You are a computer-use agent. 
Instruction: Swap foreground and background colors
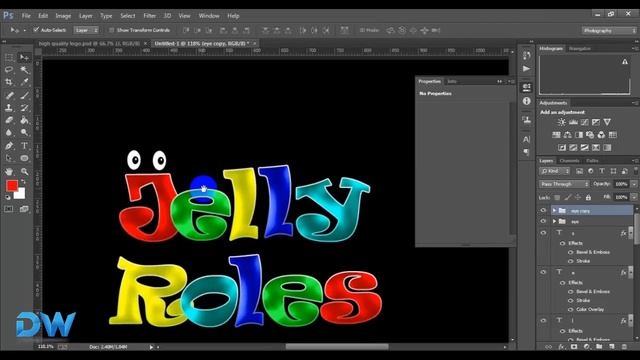click(x=23, y=181)
